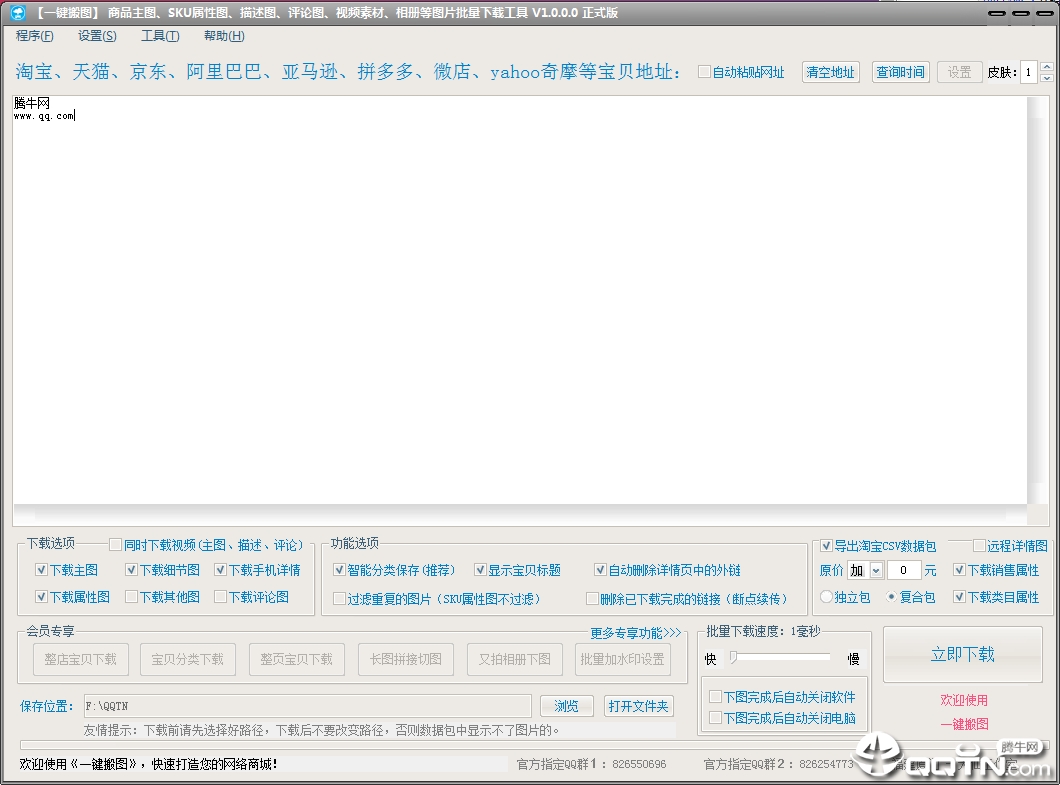Click inside the product URL text area

point(519,300)
